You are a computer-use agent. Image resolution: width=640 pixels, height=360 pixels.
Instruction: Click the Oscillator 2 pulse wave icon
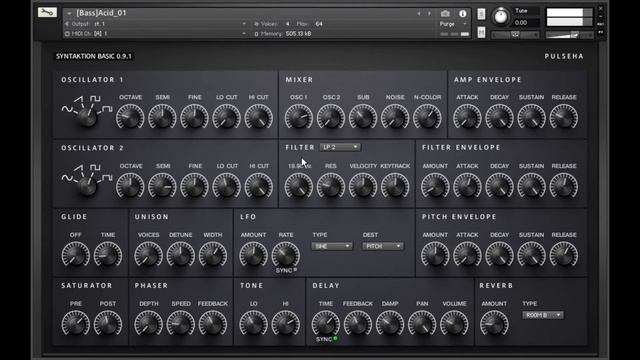pyautogui.click(x=107, y=178)
